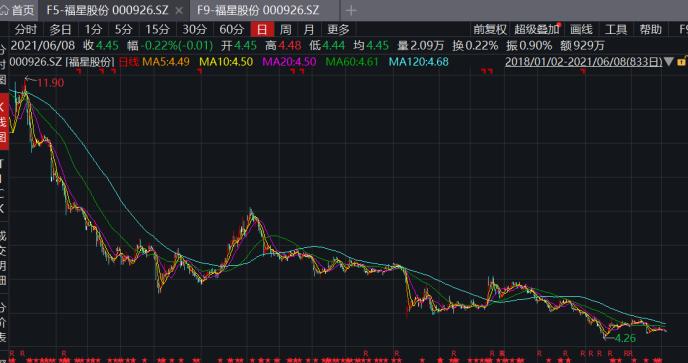Switch chart to 1分 period
The height and width of the screenshot is (363, 688).
(x=93, y=29)
